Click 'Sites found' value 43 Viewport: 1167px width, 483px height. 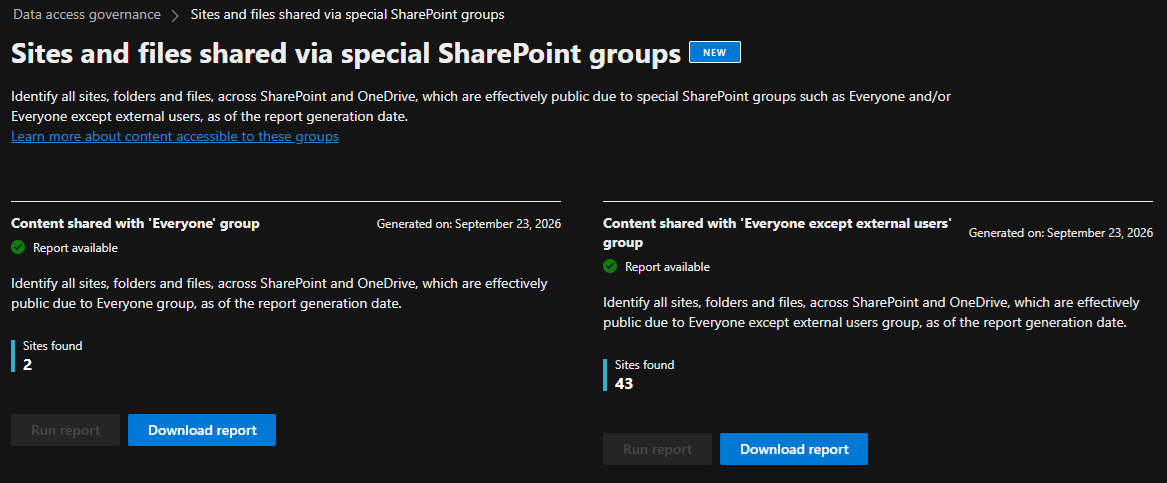click(x=624, y=383)
